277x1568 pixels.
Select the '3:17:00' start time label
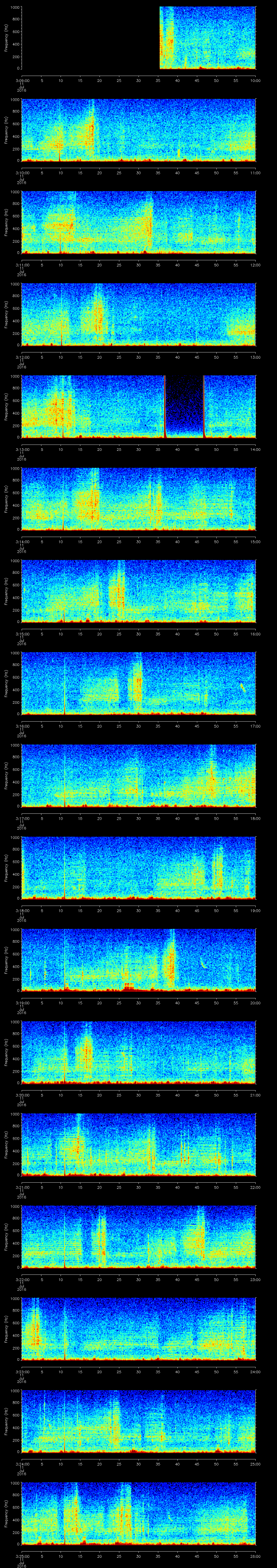(22, 818)
